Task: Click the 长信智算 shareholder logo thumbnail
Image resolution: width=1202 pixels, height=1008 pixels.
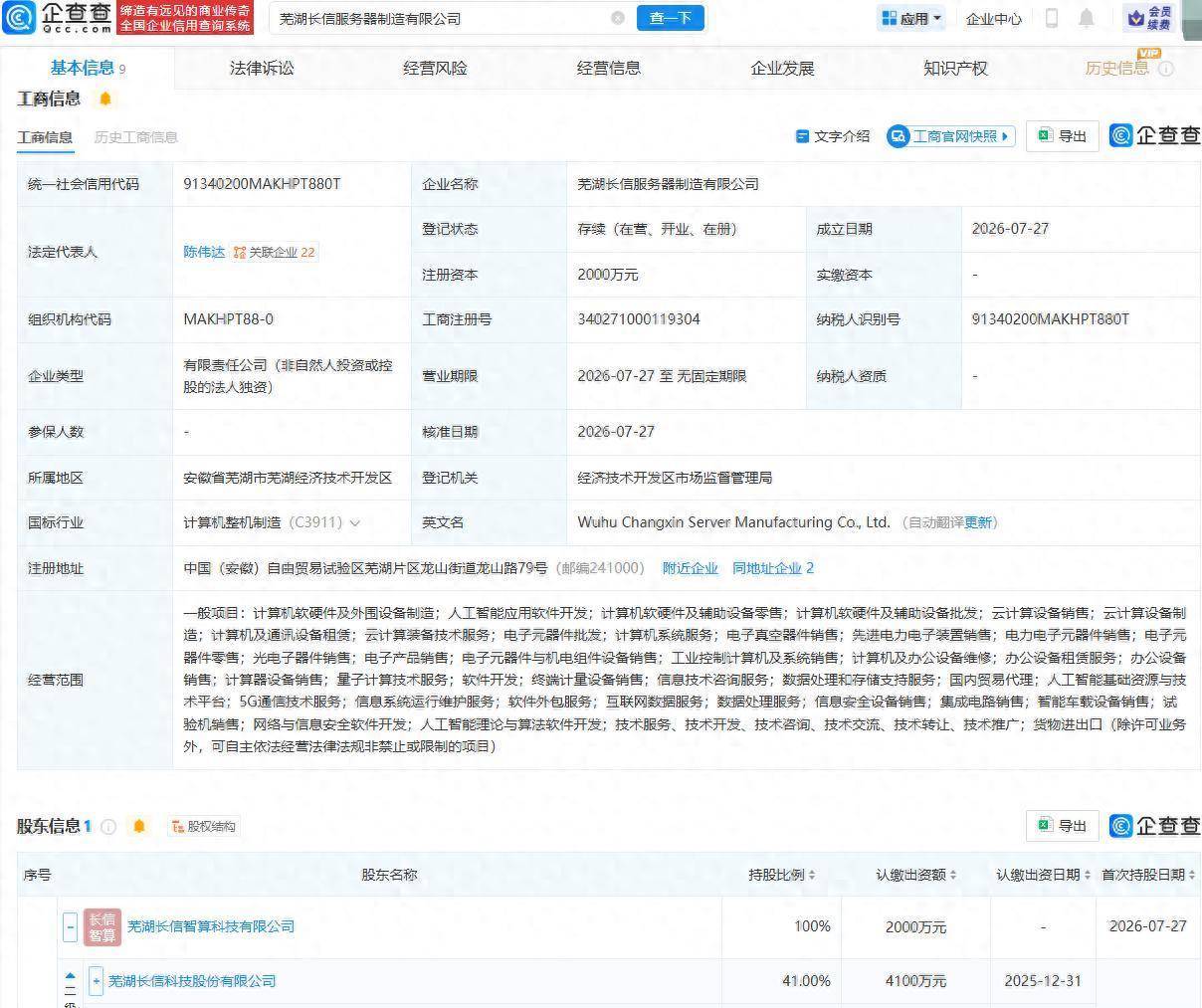Action: pos(101,926)
